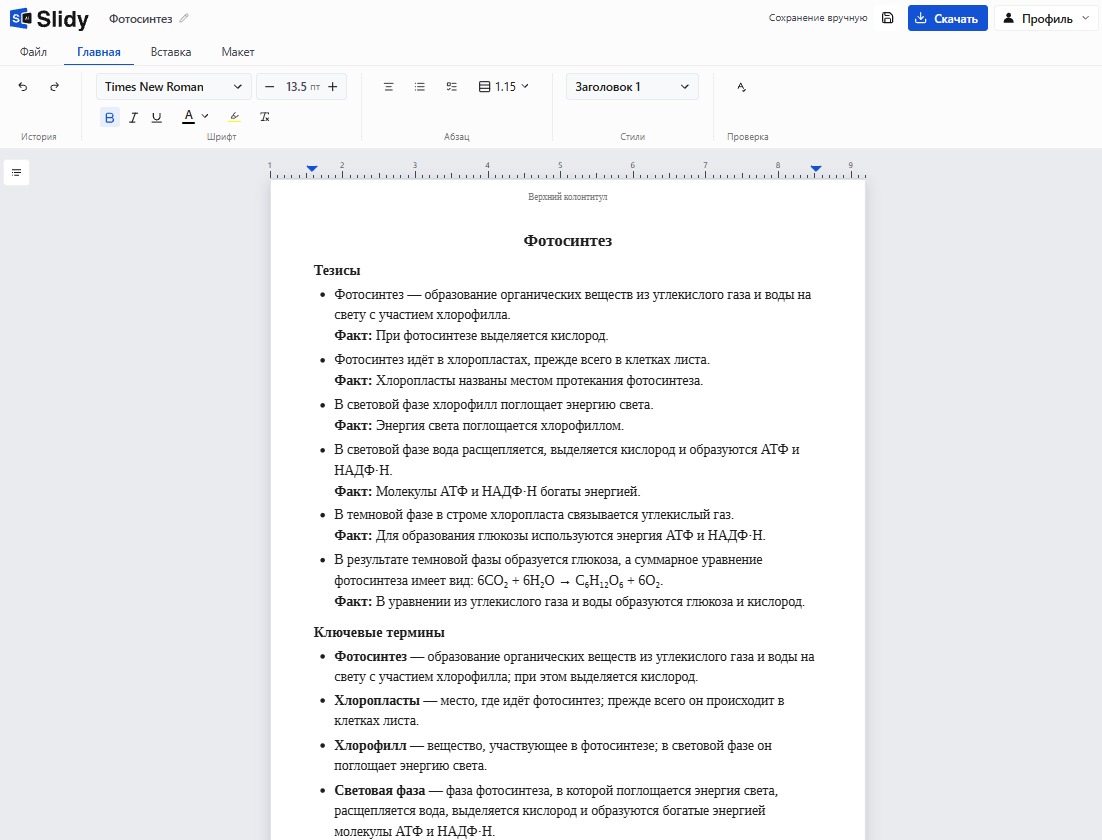Undo the last action
Viewport: 1102px width, 840px height.
click(x=23, y=86)
